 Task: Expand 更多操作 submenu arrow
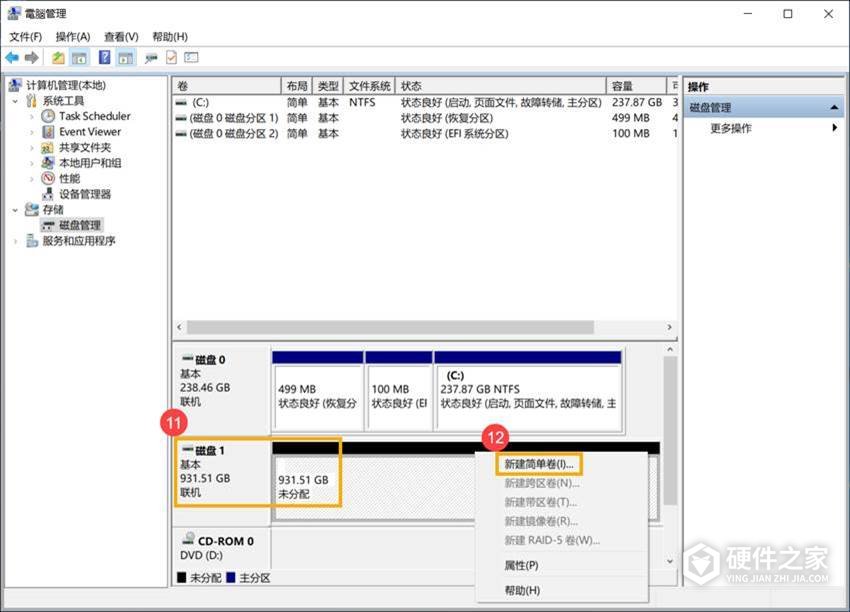835,128
